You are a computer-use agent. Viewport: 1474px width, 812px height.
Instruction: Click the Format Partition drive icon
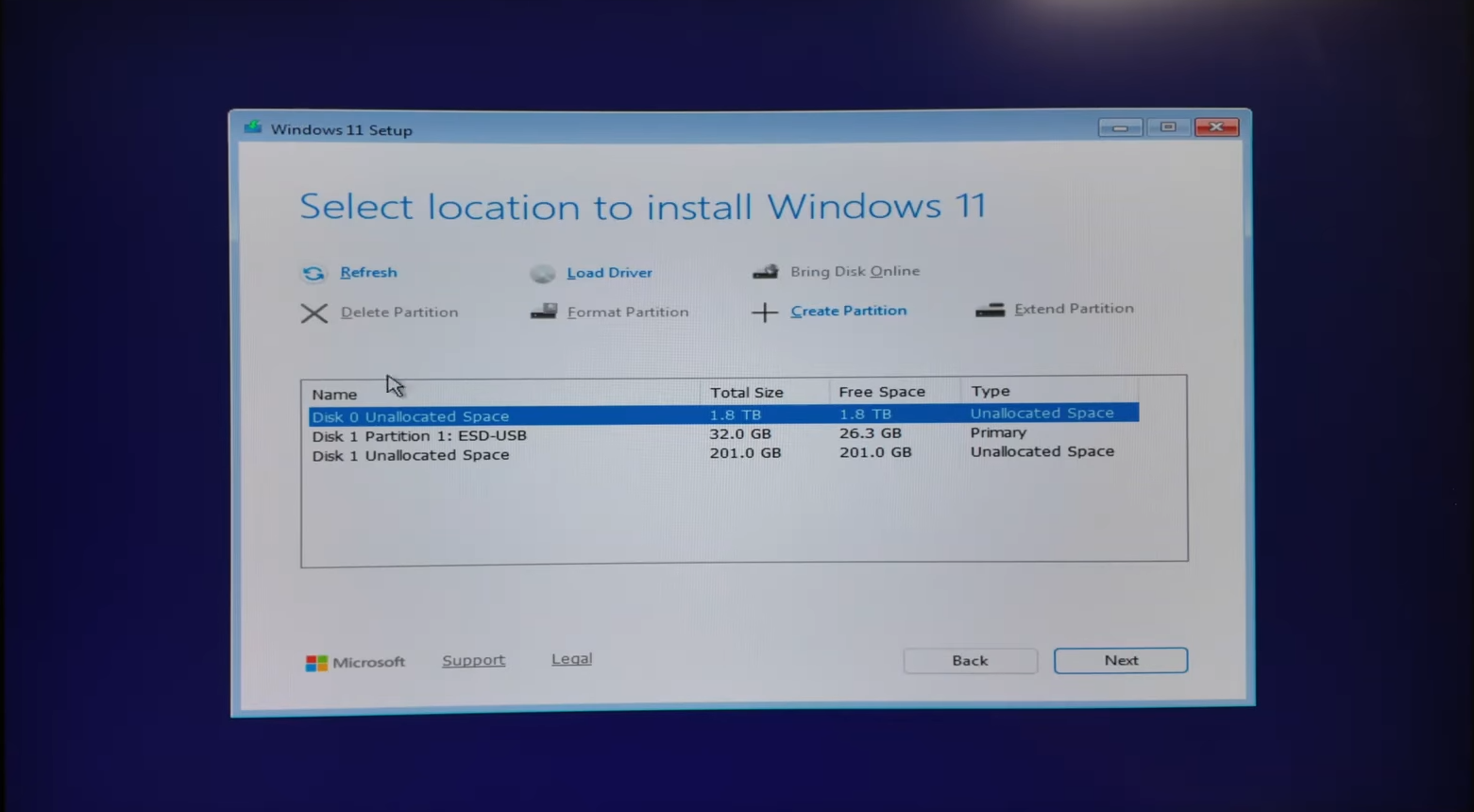(544, 311)
